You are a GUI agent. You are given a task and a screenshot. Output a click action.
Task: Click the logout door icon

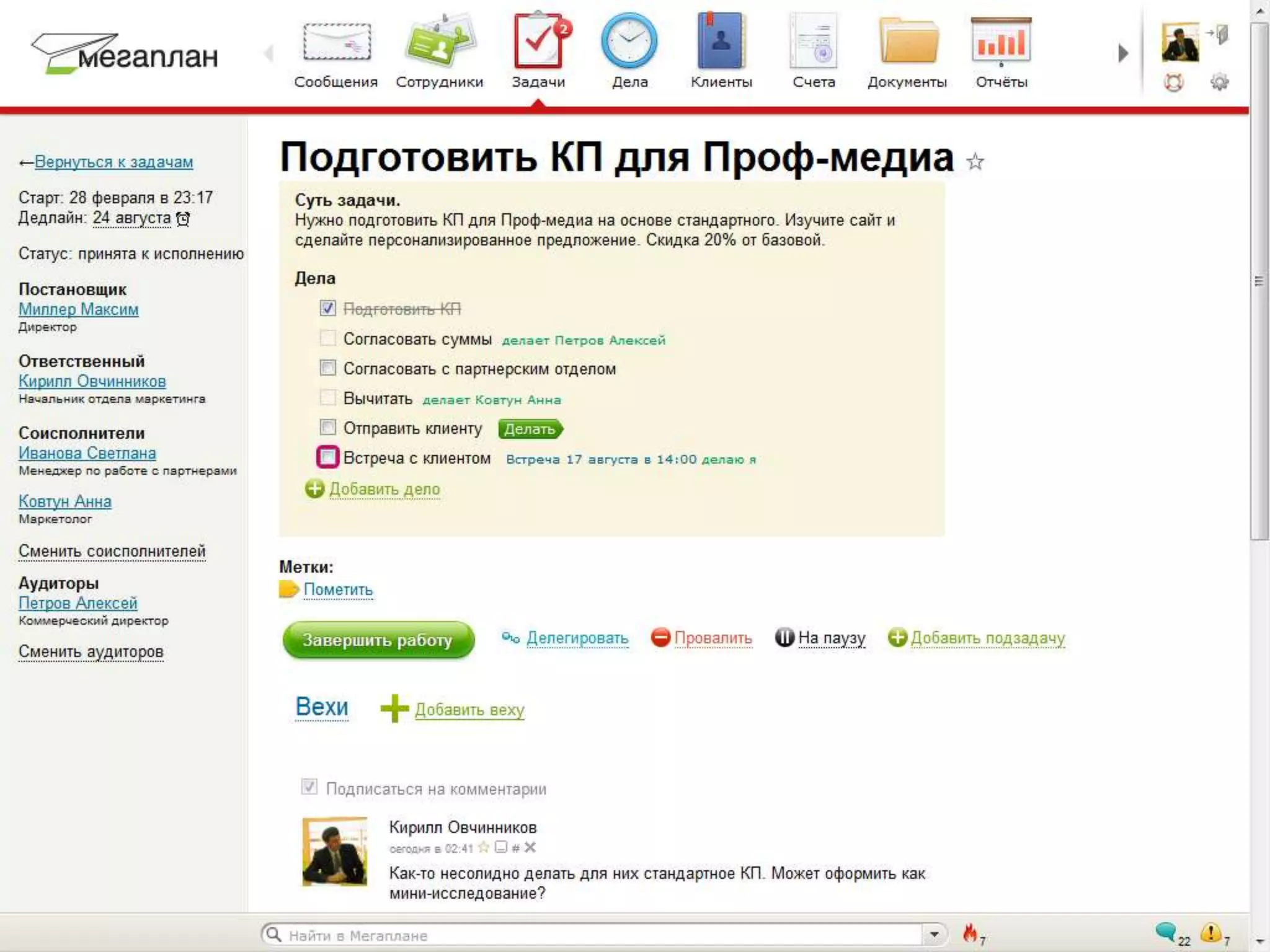(x=1218, y=33)
